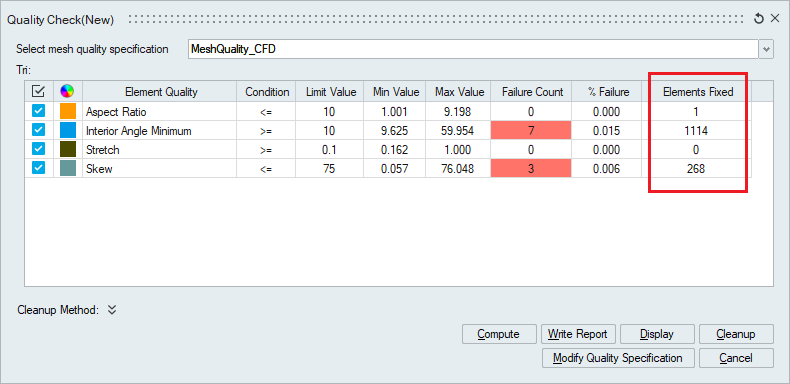Screen dimensions: 790x384
Task: Click the Compute button
Action: (499, 334)
